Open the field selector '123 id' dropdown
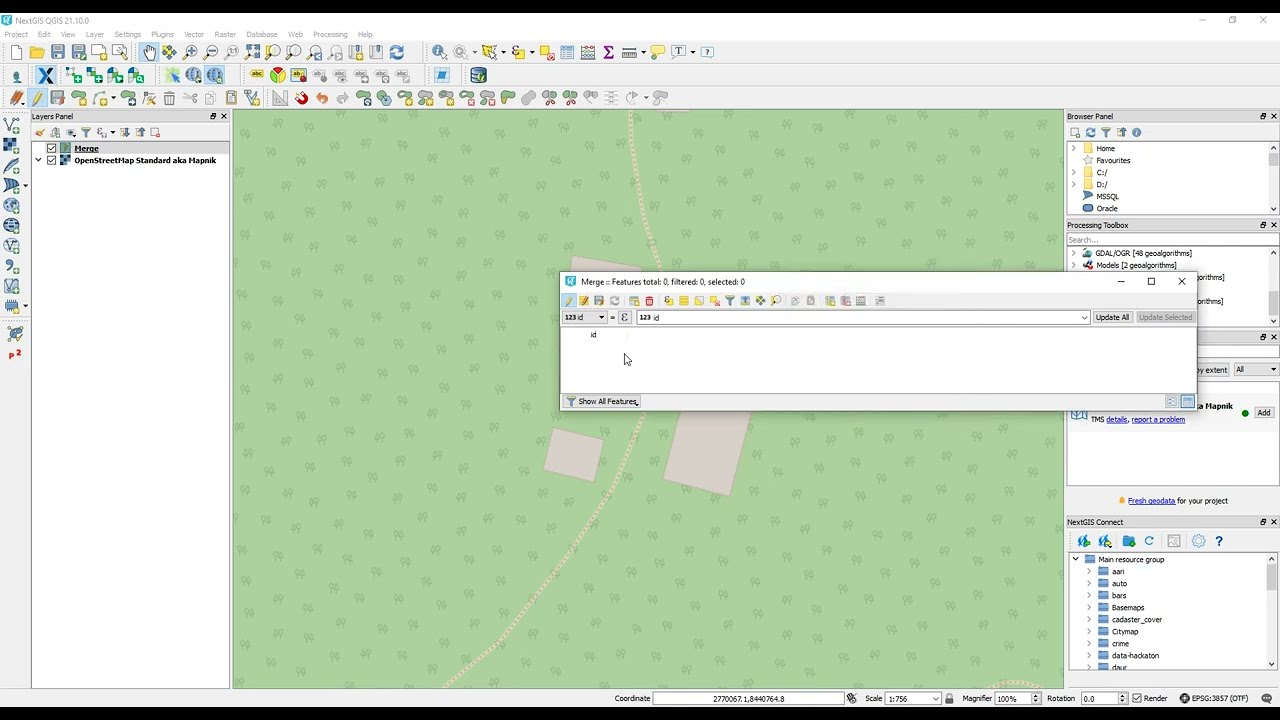This screenshot has width=1280, height=720. (585, 317)
